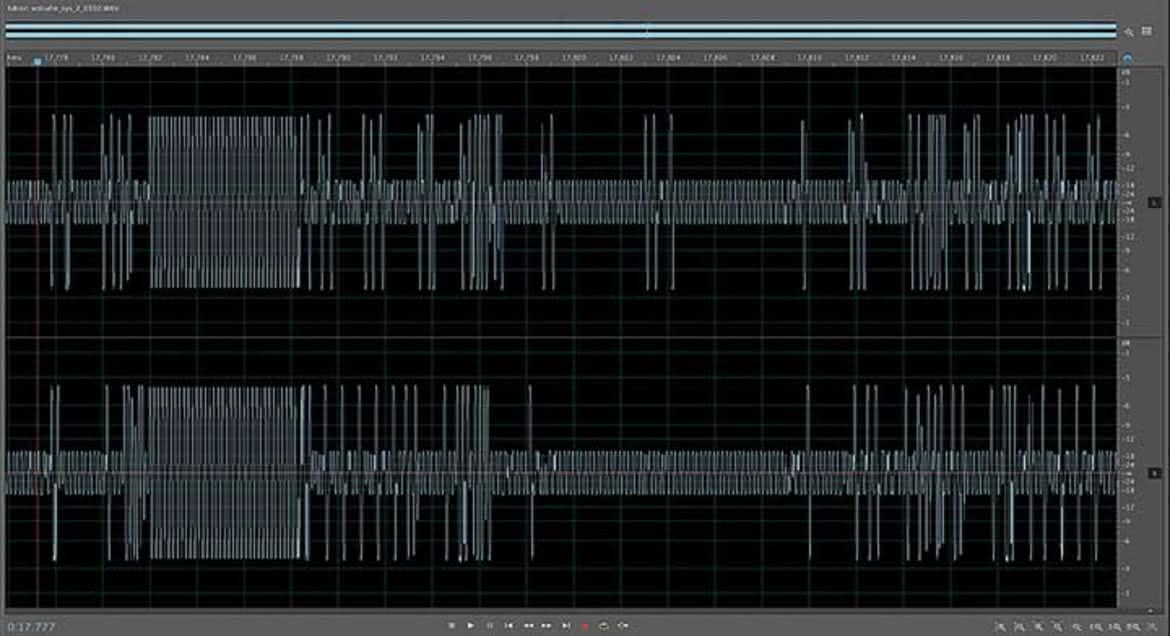Viewport: 1170px width, 636px height.
Task: Start playback with the Play button
Action: (x=471, y=626)
